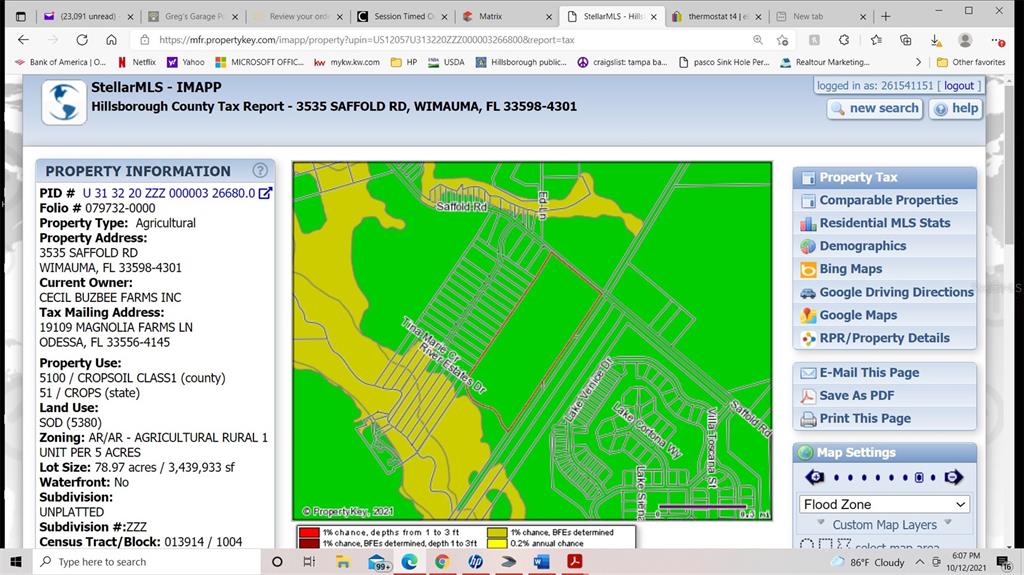Print this page using the printer option
Image resolution: width=1024 pixels, height=575 pixels.
864,418
